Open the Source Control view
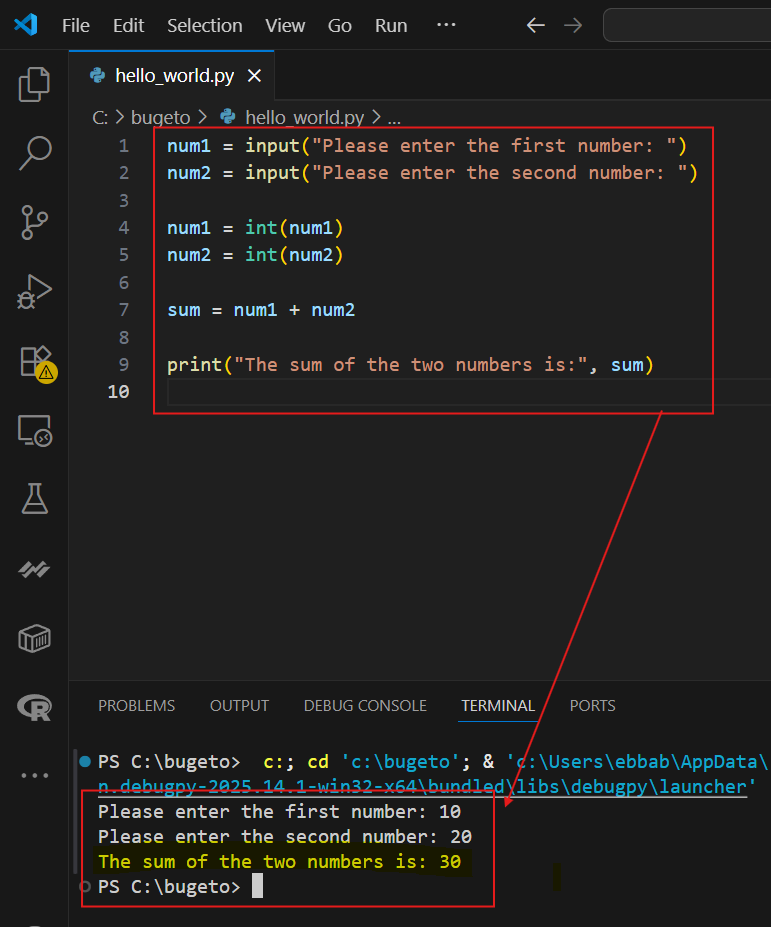The width and height of the screenshot is (771, 927). [35, 222]
